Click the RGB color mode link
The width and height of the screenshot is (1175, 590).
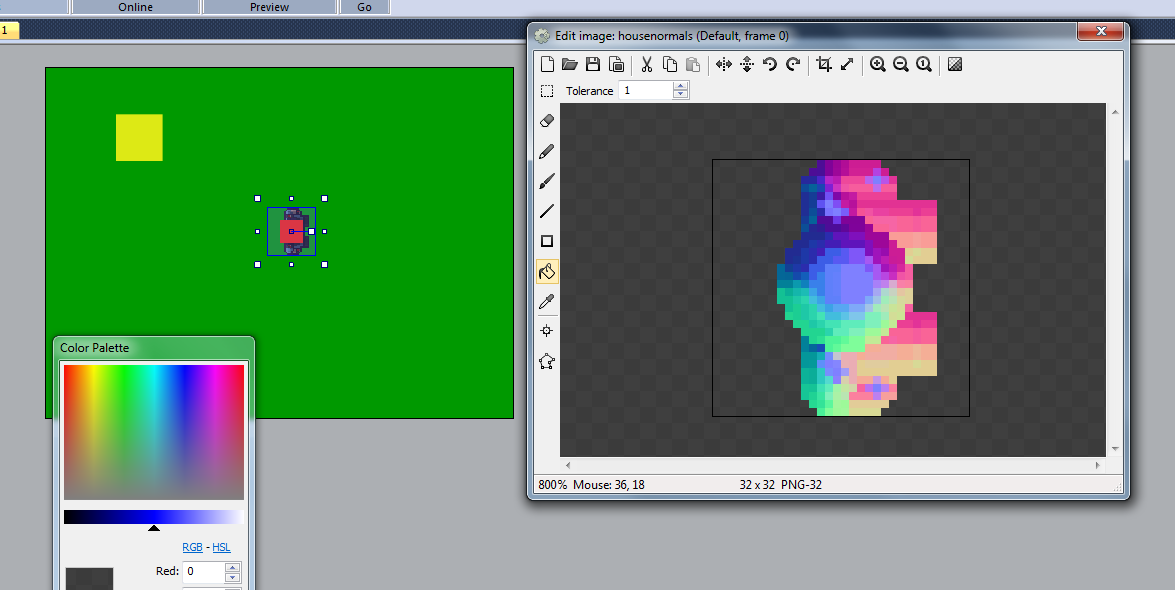coord(192,547)
